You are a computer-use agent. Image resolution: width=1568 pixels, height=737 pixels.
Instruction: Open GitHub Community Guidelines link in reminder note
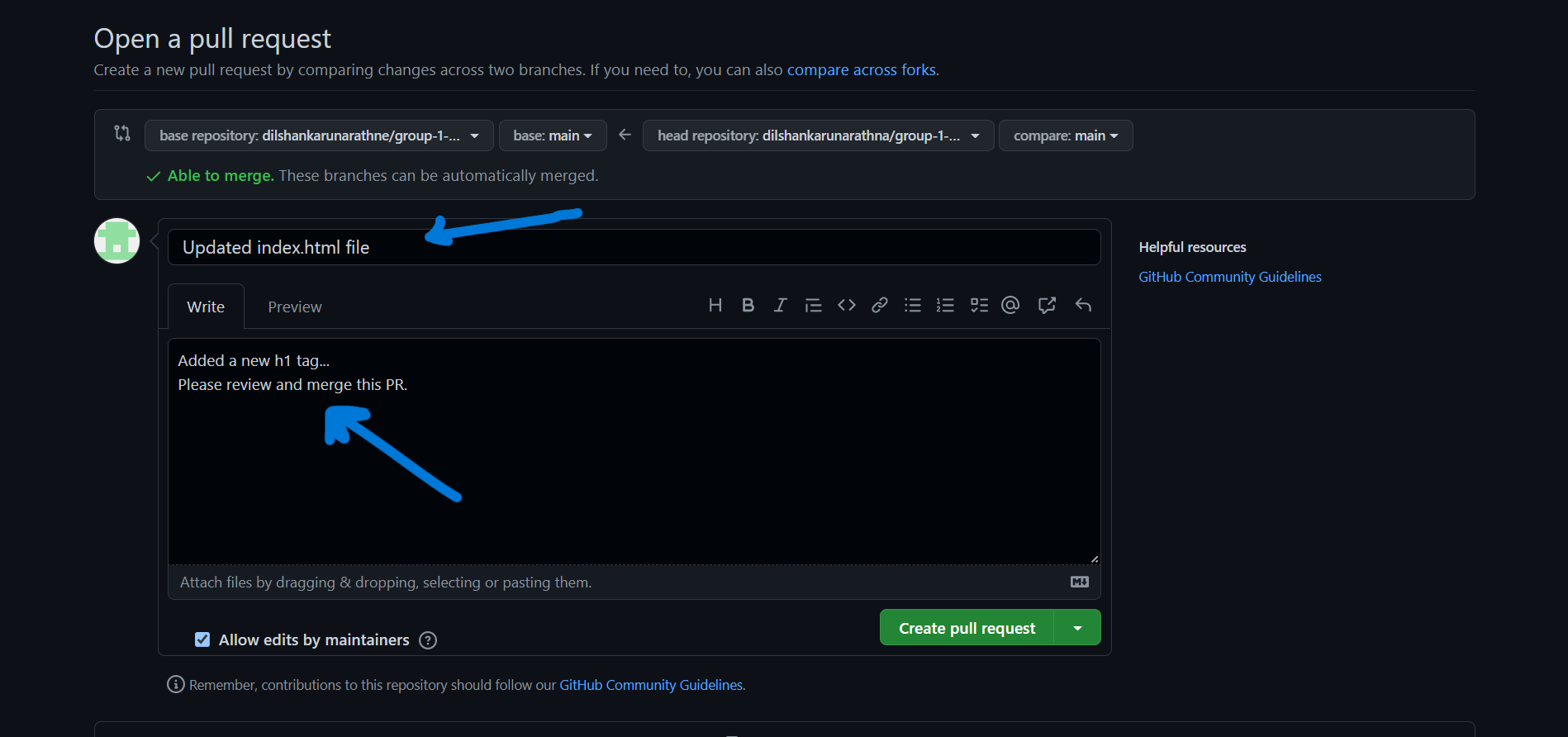coord(651,685)
